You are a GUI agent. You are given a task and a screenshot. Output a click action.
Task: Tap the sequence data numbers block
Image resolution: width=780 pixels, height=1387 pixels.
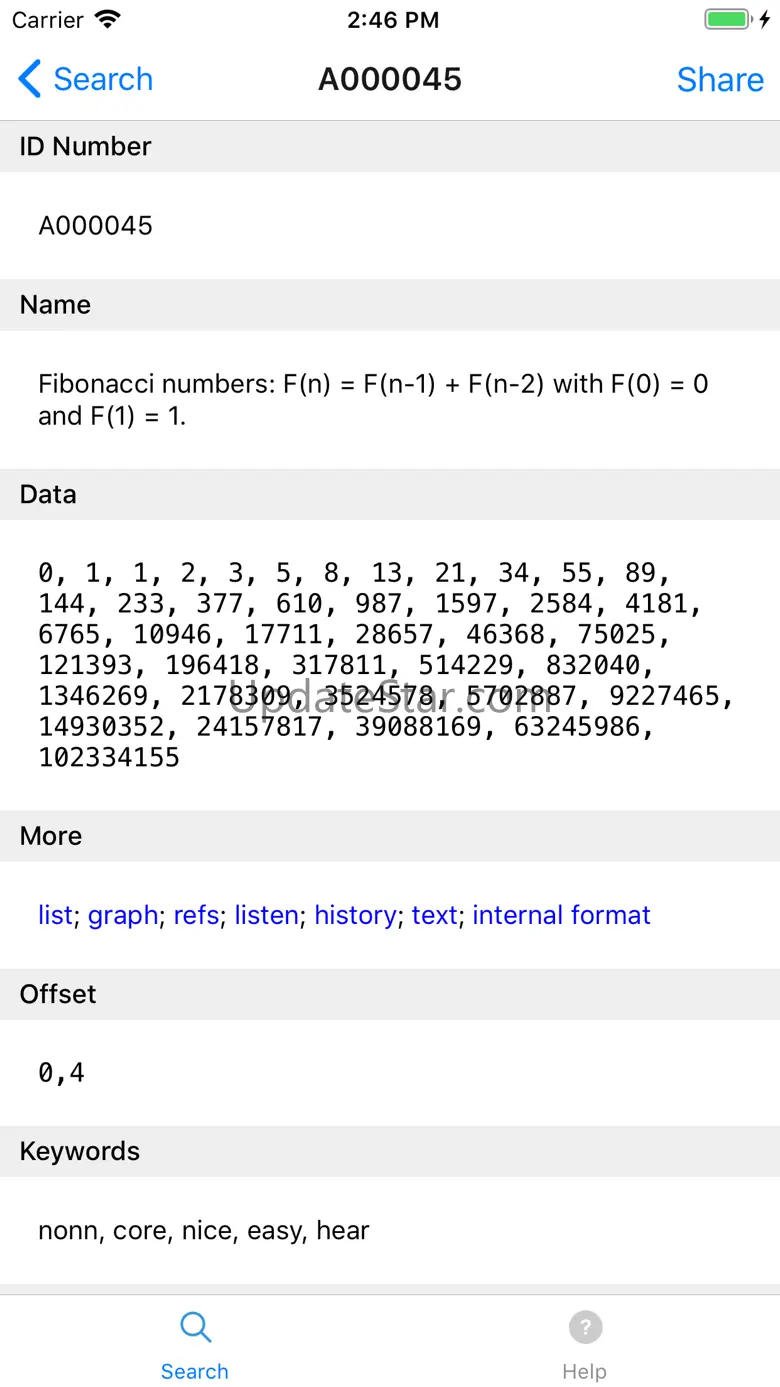(385, 665)
